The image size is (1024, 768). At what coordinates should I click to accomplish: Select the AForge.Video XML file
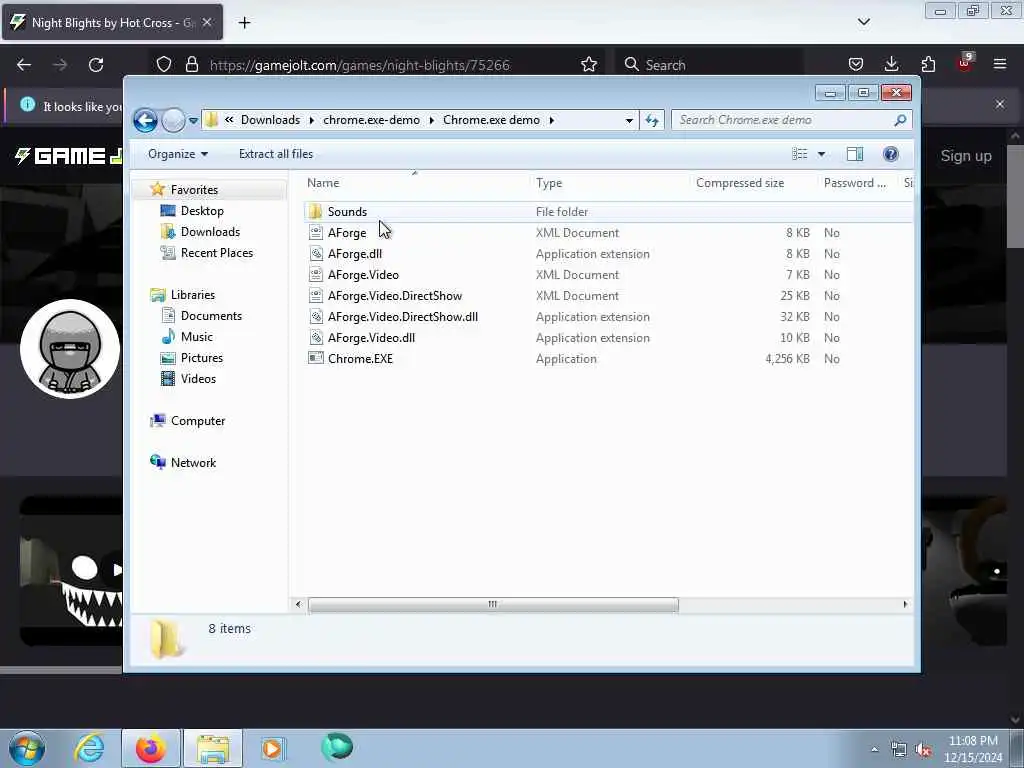363,275
